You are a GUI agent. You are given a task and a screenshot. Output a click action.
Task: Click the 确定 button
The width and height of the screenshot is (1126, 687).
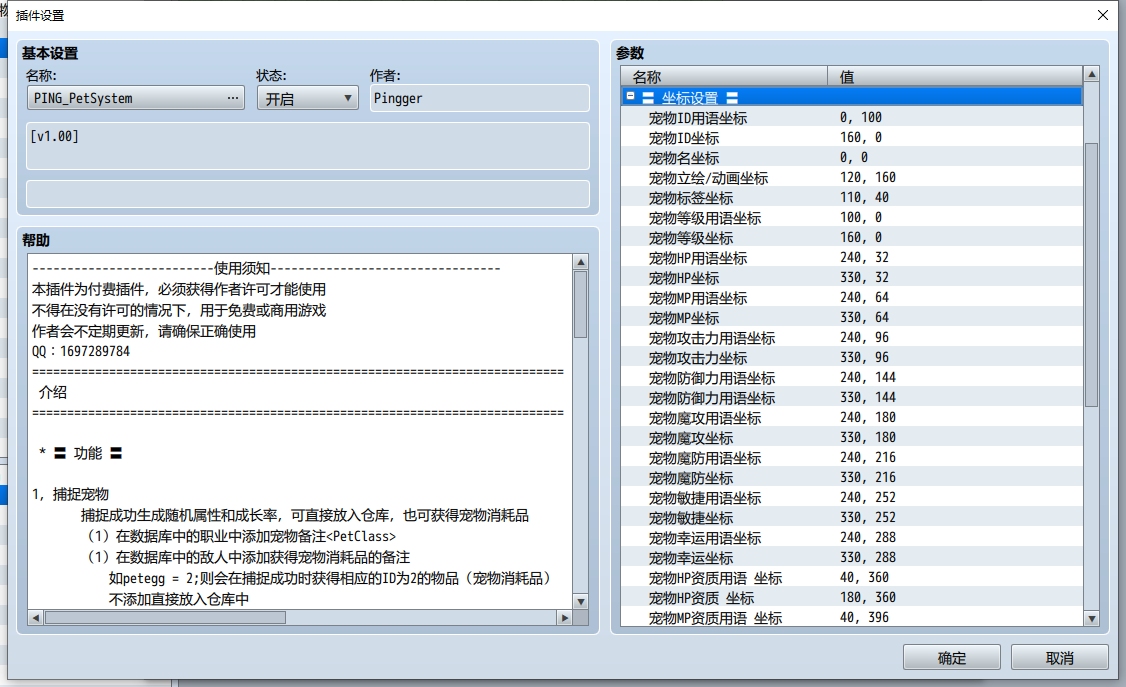[x=951, y=658]
